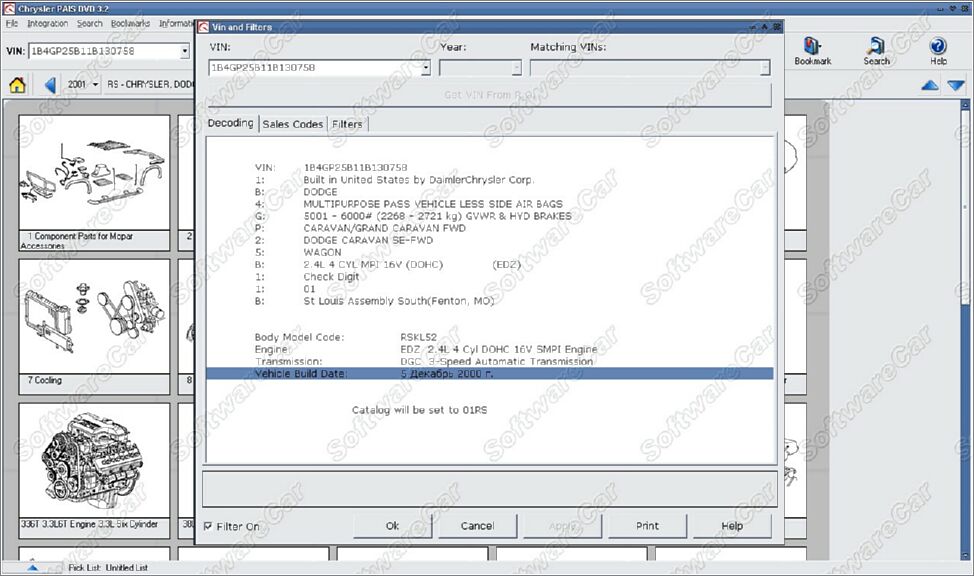Click the Print button
The height and width of the screenshot is (576, 974).
647,526
